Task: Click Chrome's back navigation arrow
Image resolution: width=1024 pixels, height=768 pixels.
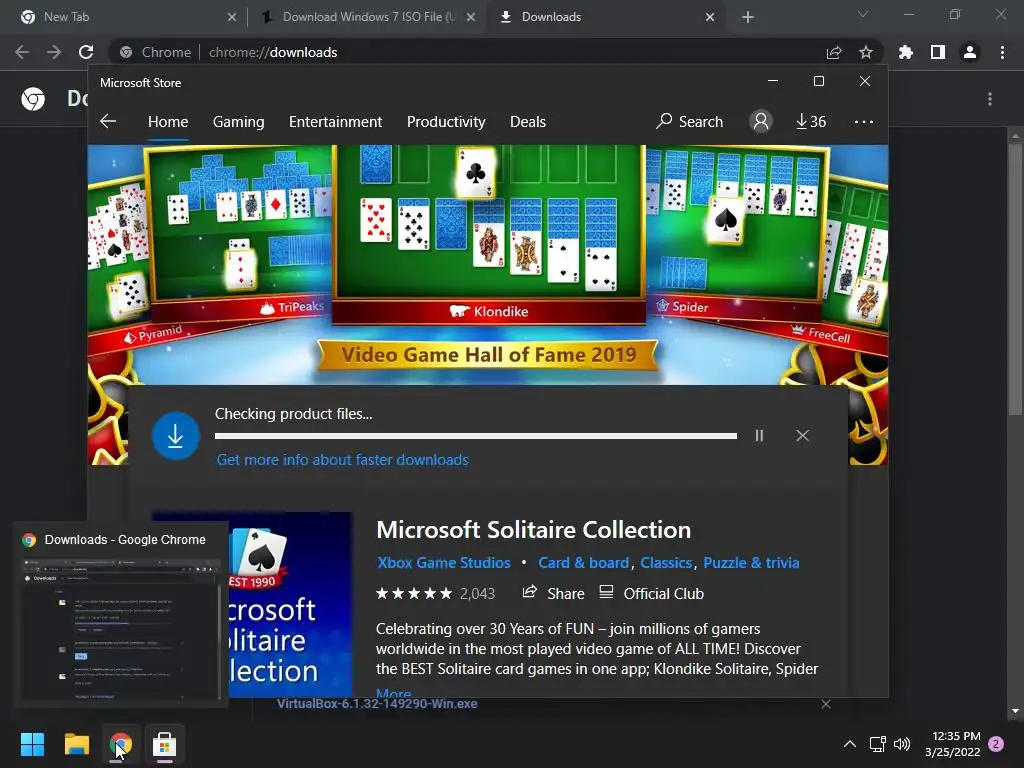Action: [x=22, y=52]
